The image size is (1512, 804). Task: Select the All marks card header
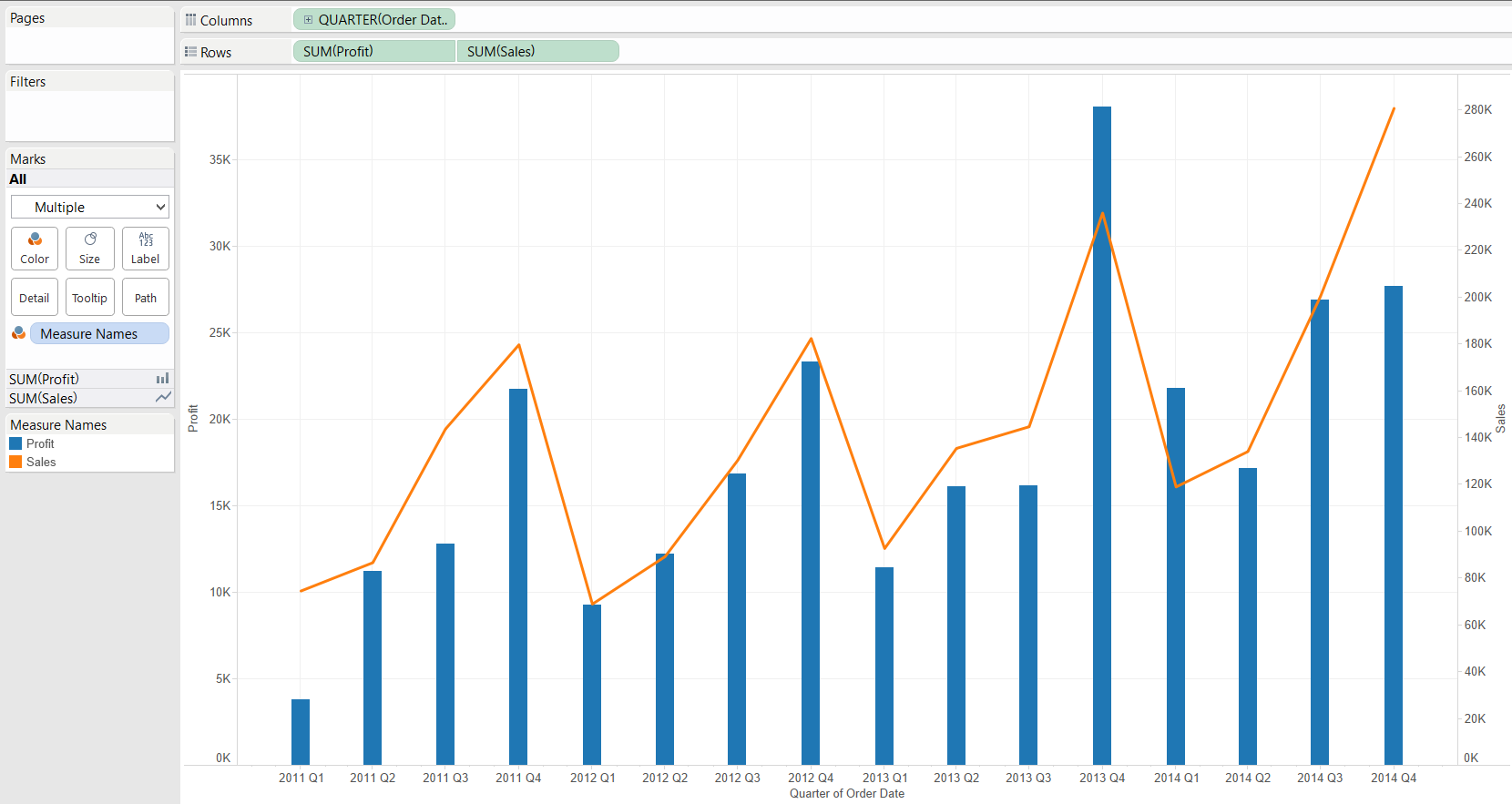click(x=89, y=178)
